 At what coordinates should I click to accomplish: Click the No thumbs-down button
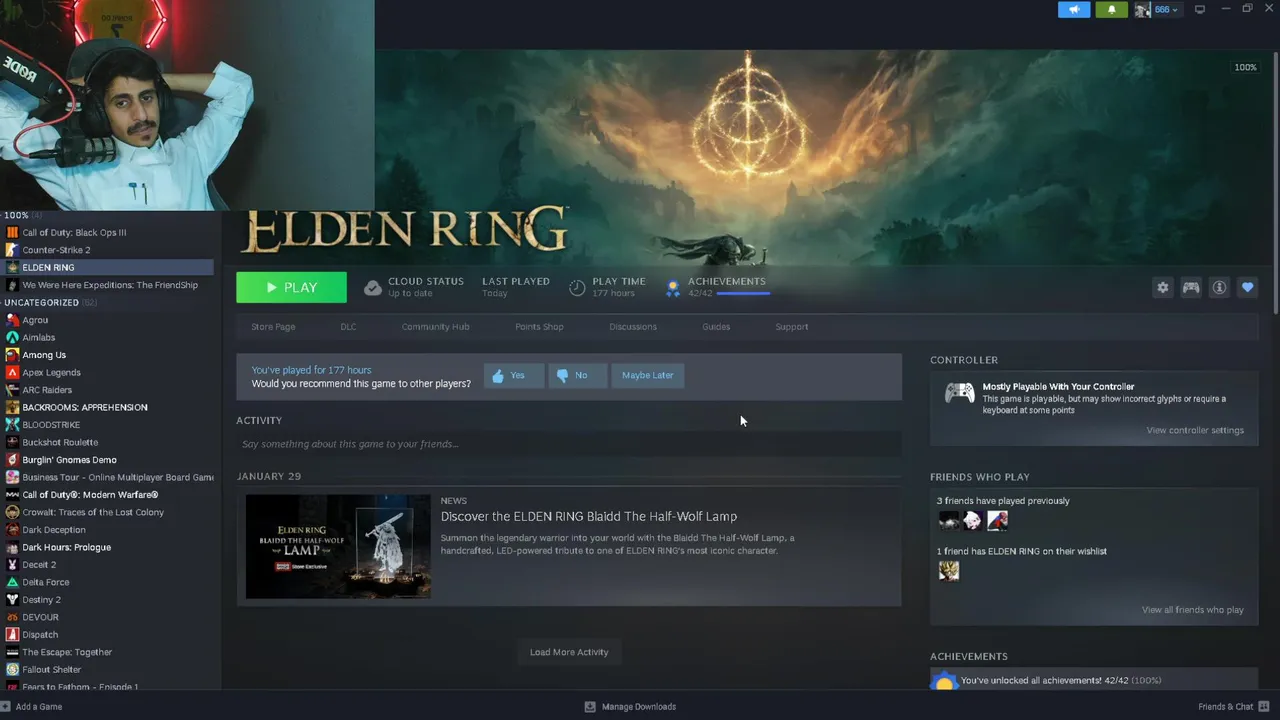click(x=577, y=375)
